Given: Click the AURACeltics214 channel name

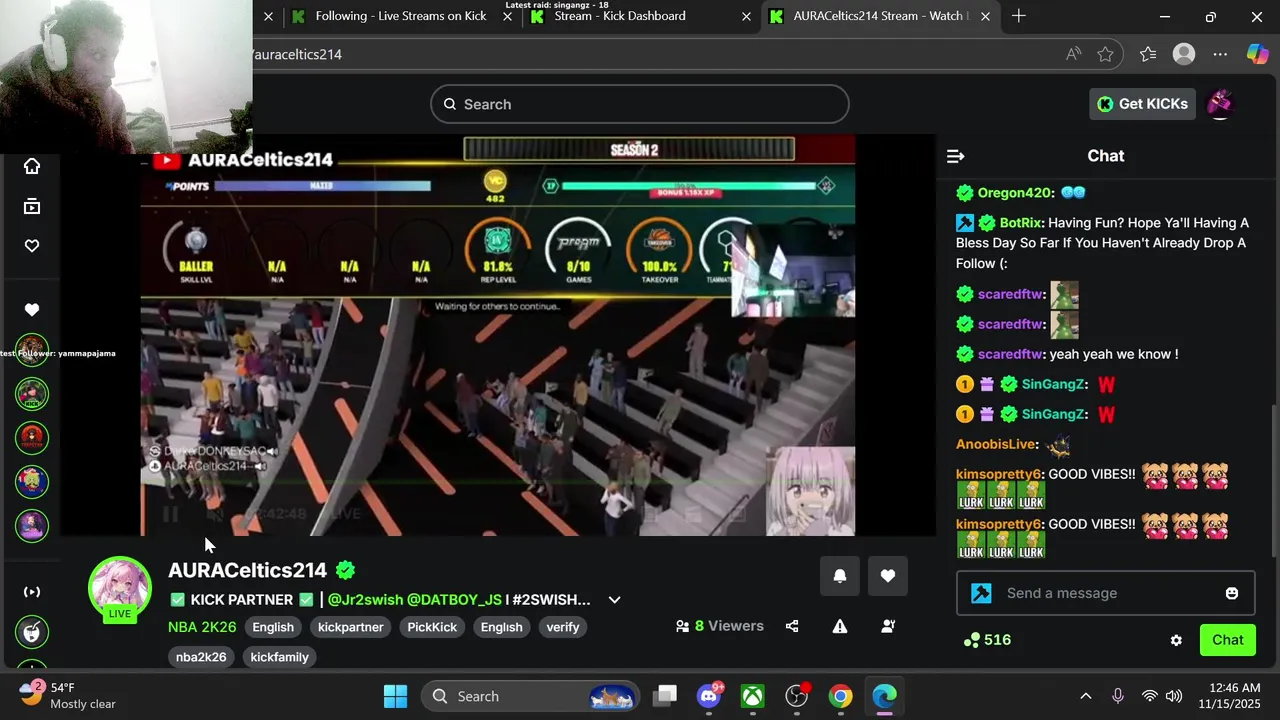Looking at the screenshot, I should tap(247, 570).
